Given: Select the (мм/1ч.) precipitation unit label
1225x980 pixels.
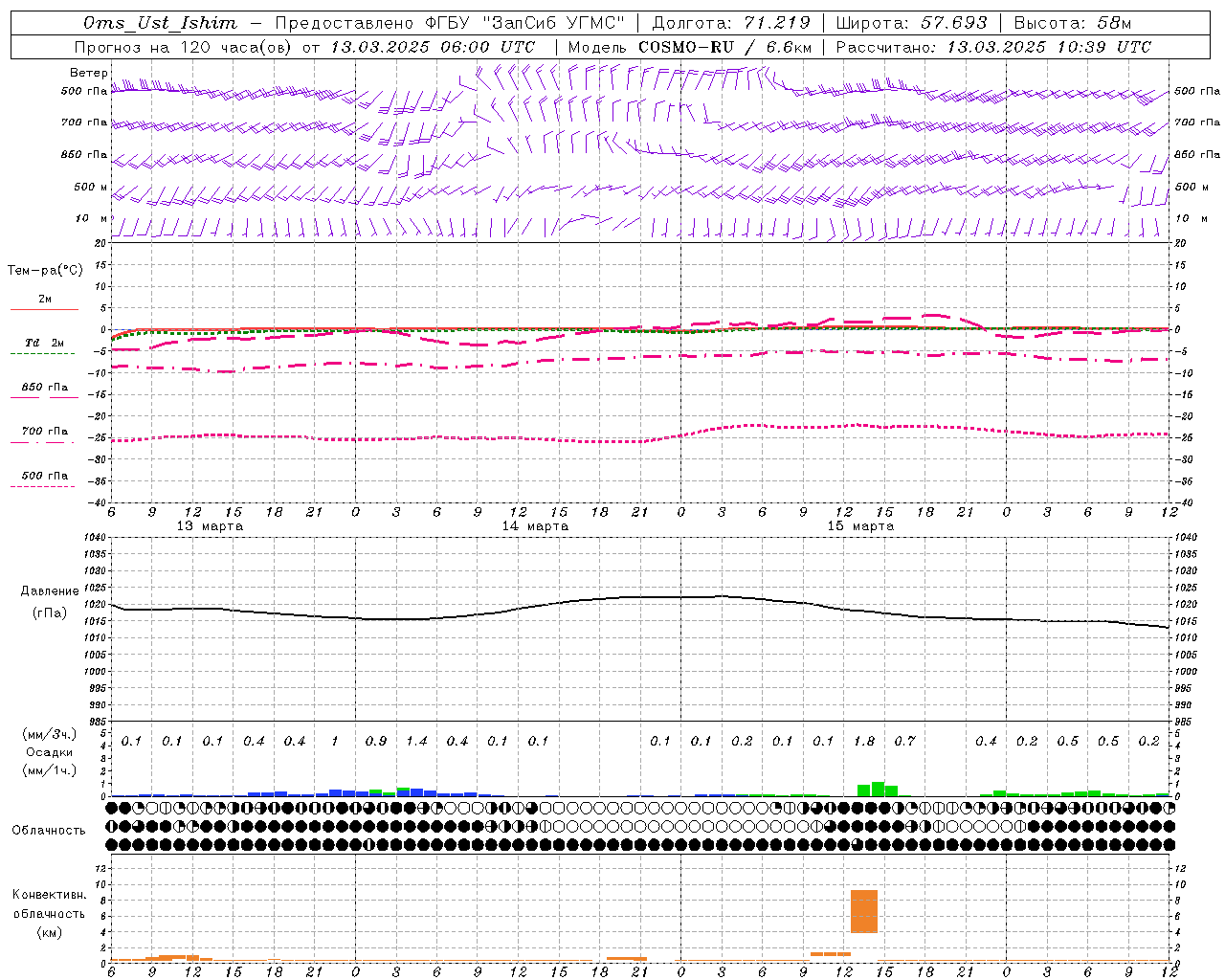Looking at the screenshot, I should tap(50, 770).
